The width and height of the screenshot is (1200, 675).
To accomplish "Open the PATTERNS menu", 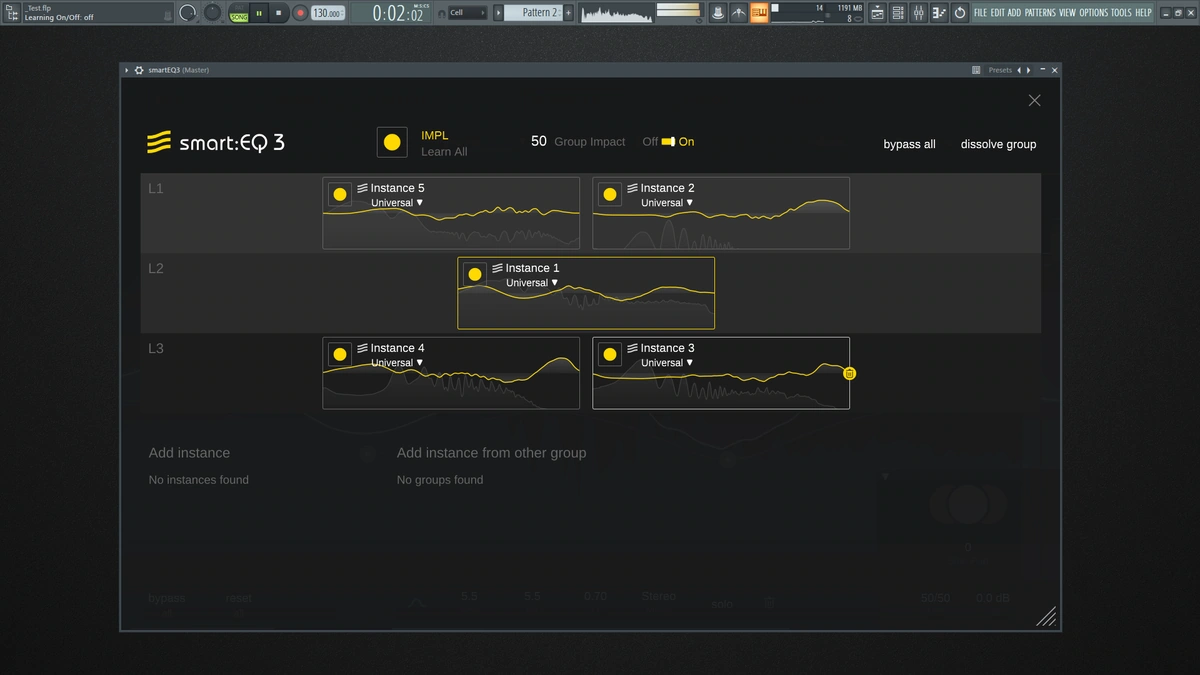I will pyautogui.click(x=1040, y=13).
